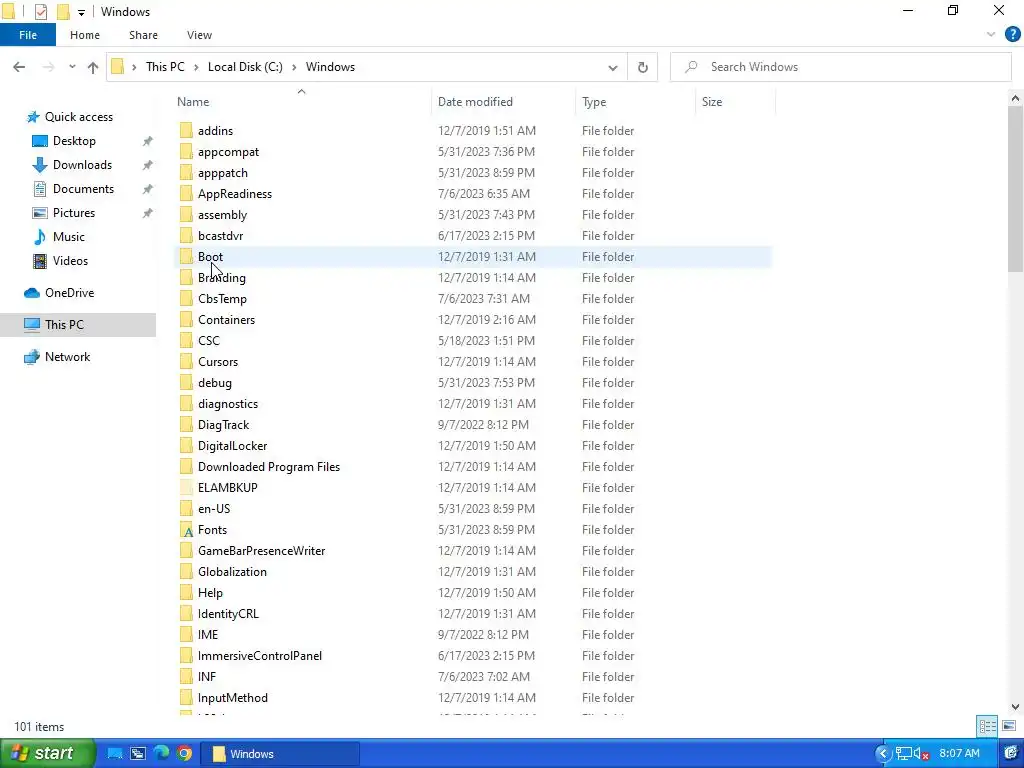Select OneDrive in navigation pane
1024x768 pixels.
point(69,293)
